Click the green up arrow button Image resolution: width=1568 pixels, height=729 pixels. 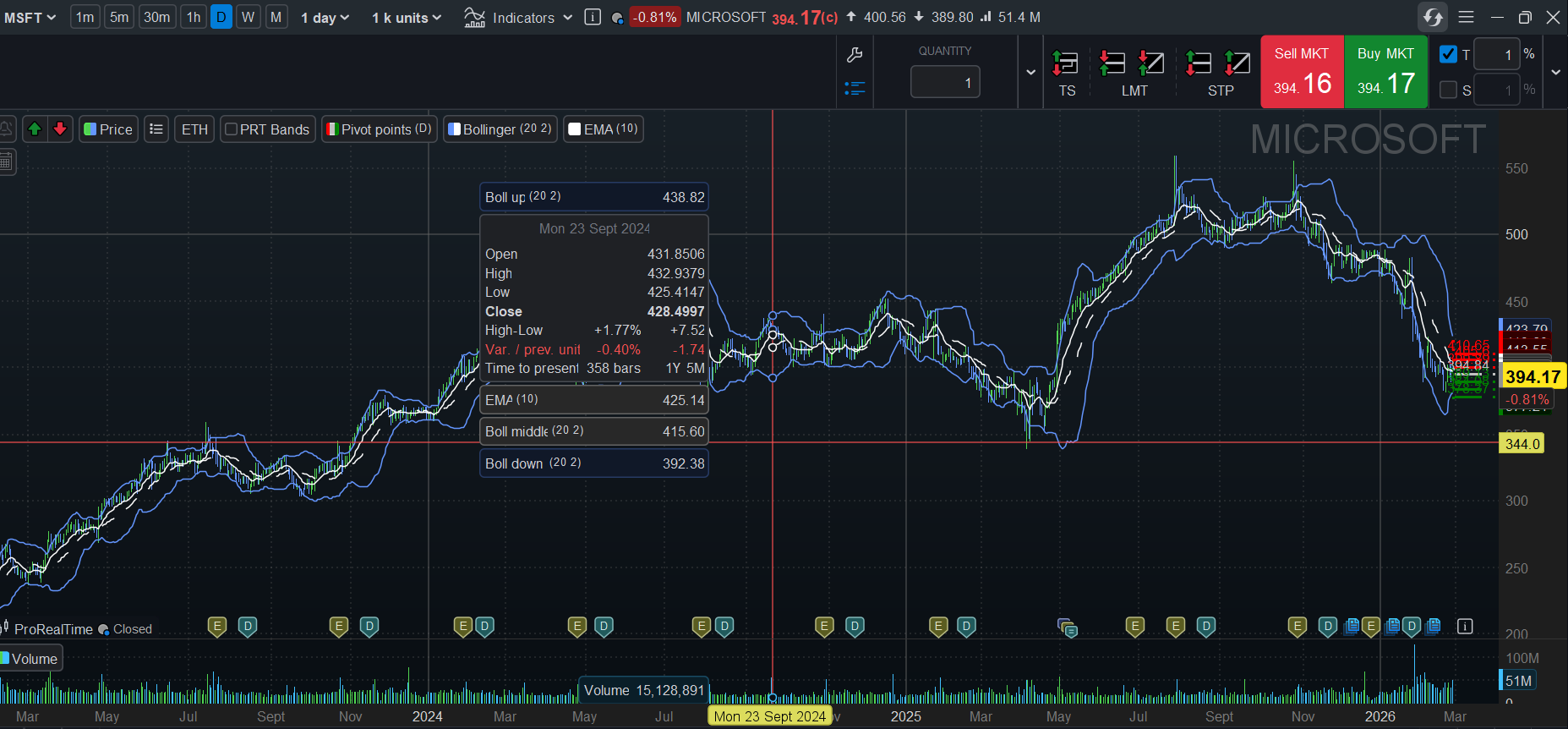(35, 129)
